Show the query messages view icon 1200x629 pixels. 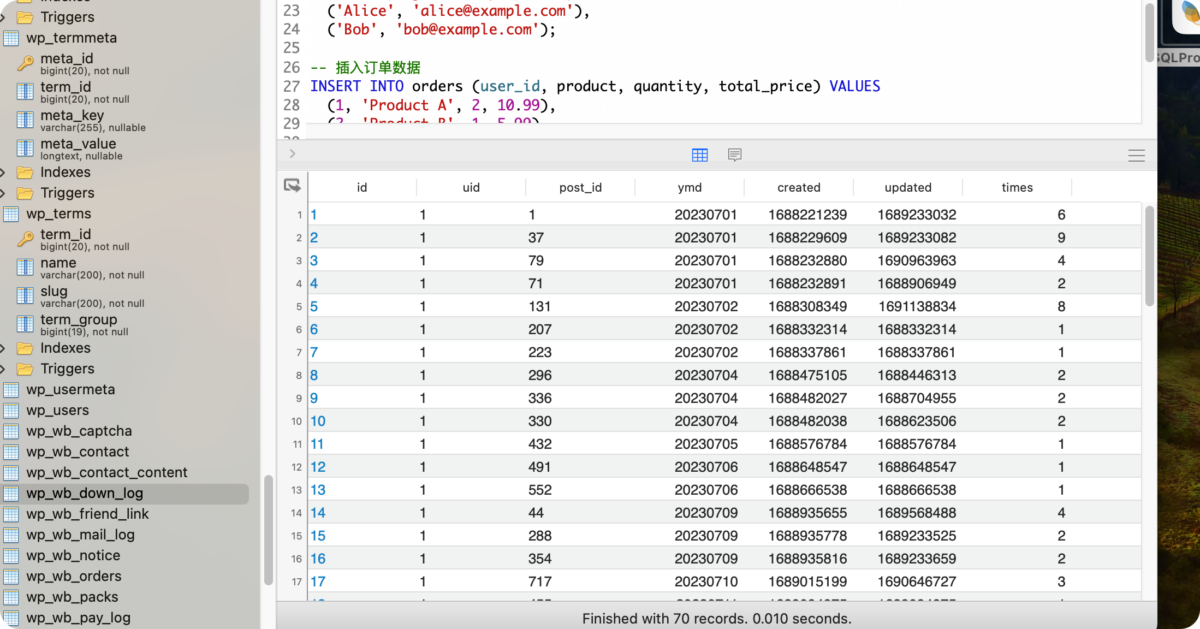point(735,155)
